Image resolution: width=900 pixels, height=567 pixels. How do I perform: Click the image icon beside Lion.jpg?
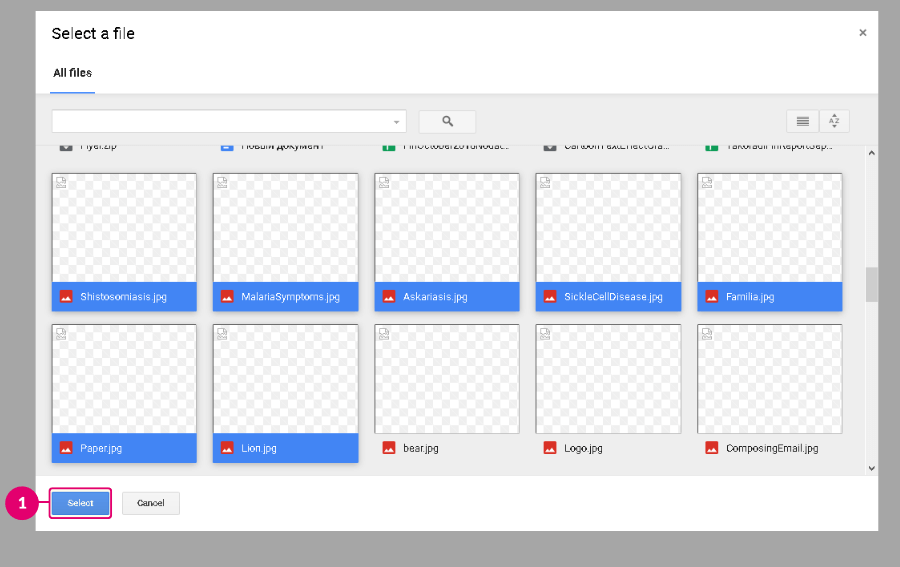tap(227, 448)
